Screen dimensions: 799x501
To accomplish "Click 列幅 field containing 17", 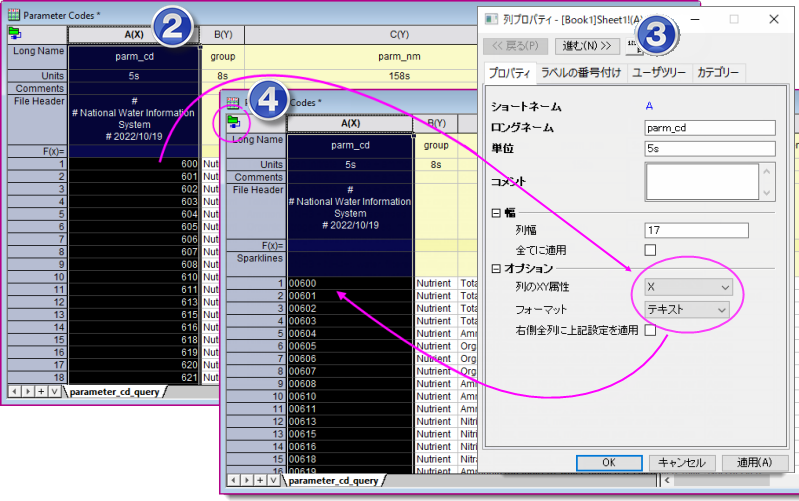I will (697, 230).
